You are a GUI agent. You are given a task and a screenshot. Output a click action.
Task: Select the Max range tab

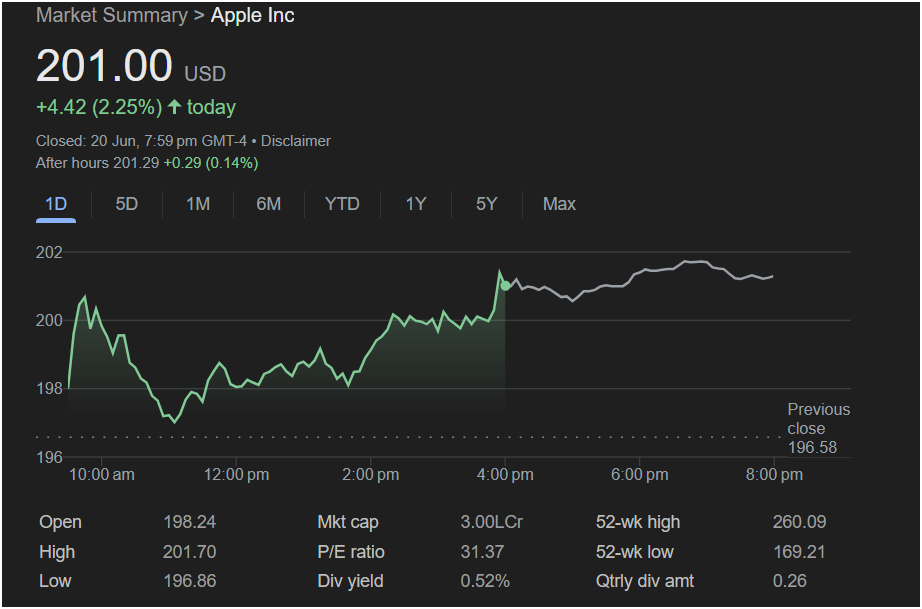559,204
